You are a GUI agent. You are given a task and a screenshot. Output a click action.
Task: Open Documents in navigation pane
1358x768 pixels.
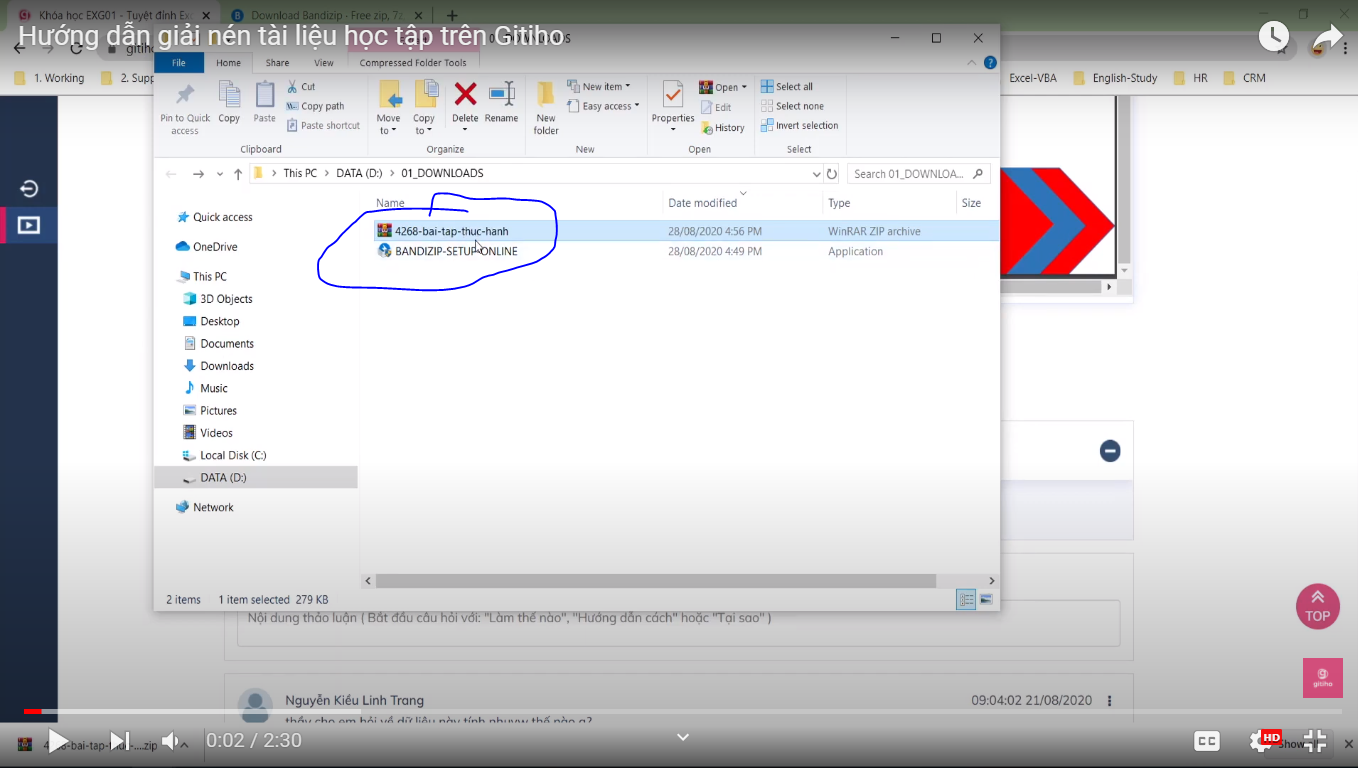219,344
